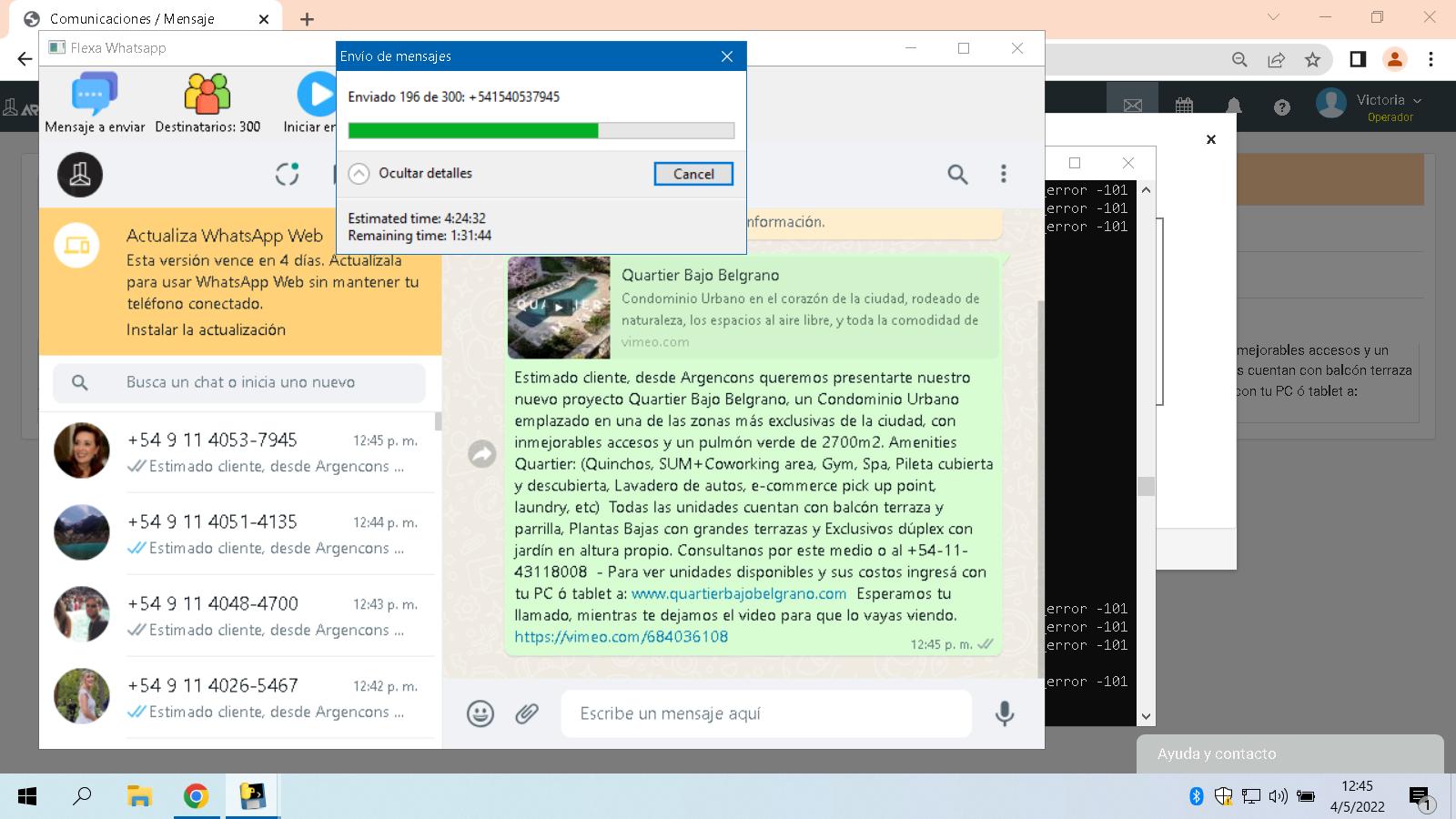Viewport: 1456px width, 819px height.
Task: Open chat options three-dot menu
Action: (1004, 174)
